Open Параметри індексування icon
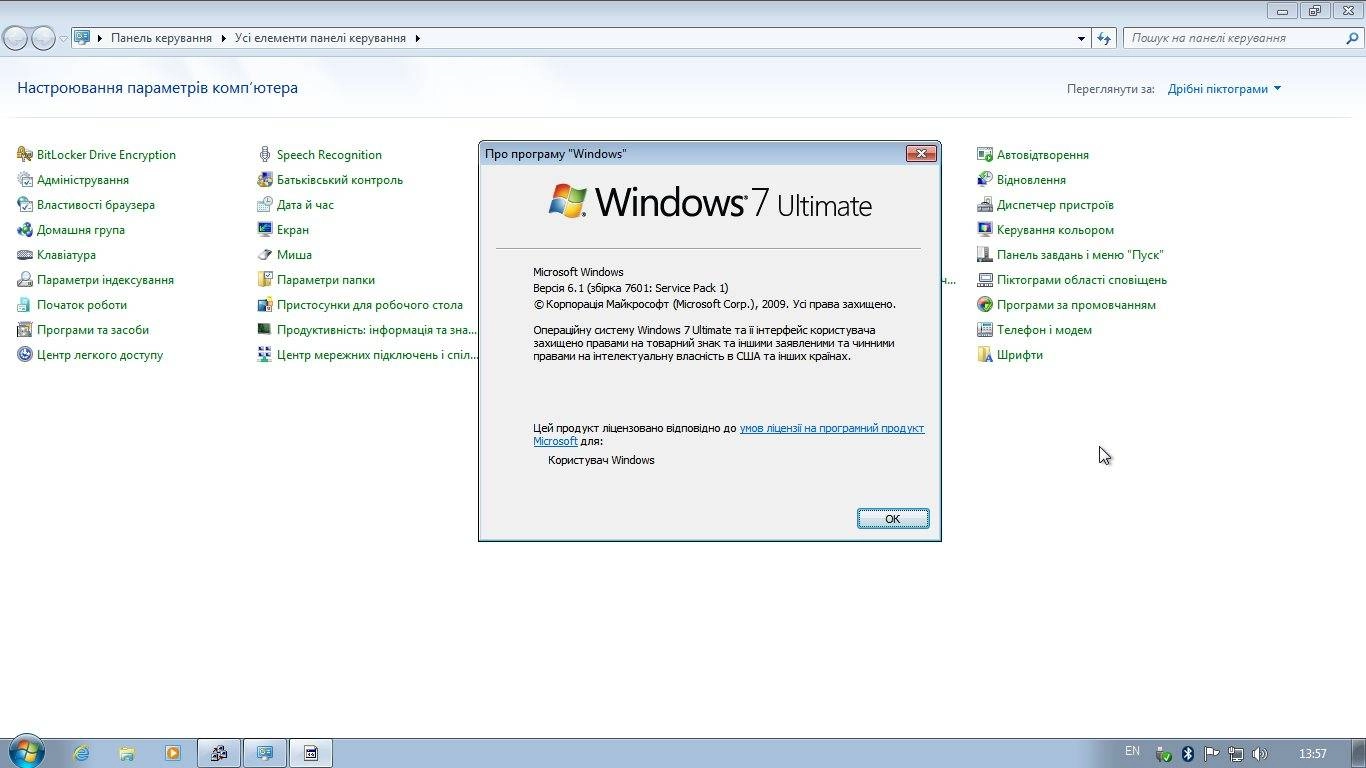Viewport: 1366px width, 768px height. [x=25, y=280]
